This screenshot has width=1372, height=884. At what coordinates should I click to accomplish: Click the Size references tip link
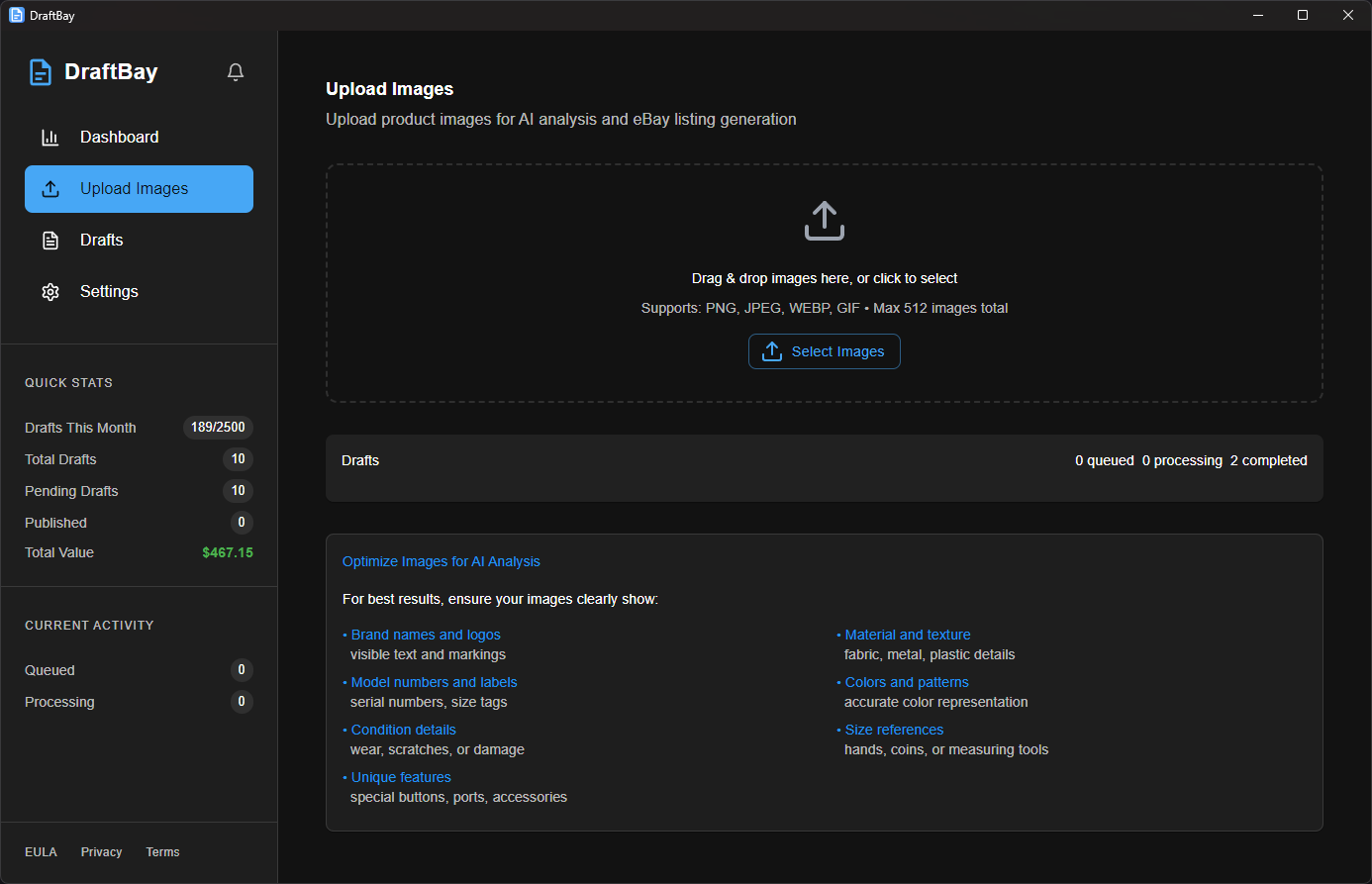pyautogui.click(x=894, y=730)
